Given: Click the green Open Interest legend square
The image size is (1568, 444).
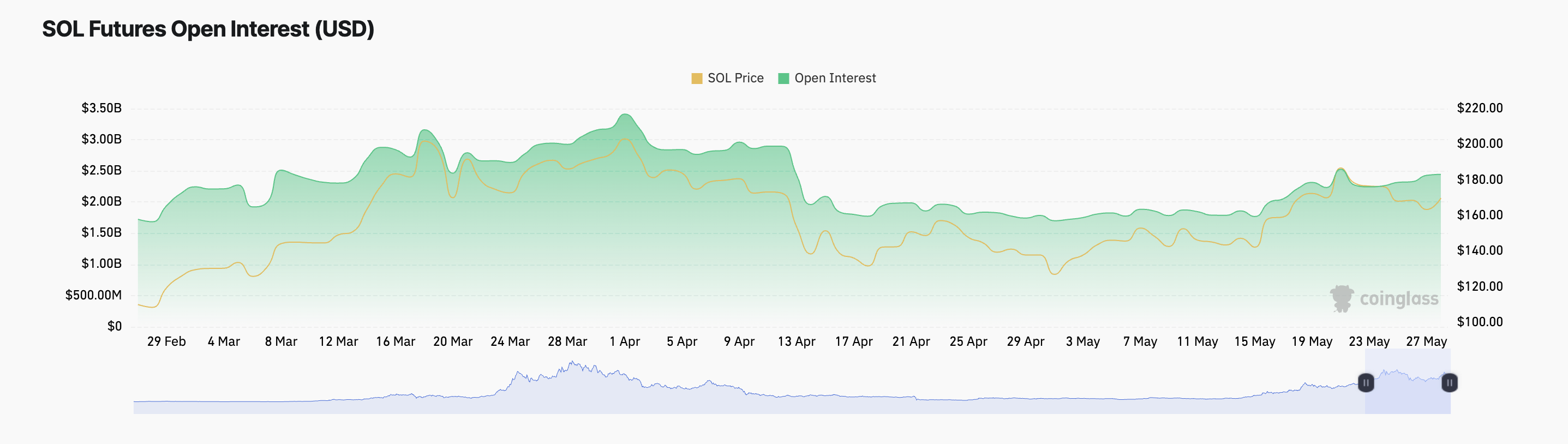Looking at the screenshot, I should point(783,79).
